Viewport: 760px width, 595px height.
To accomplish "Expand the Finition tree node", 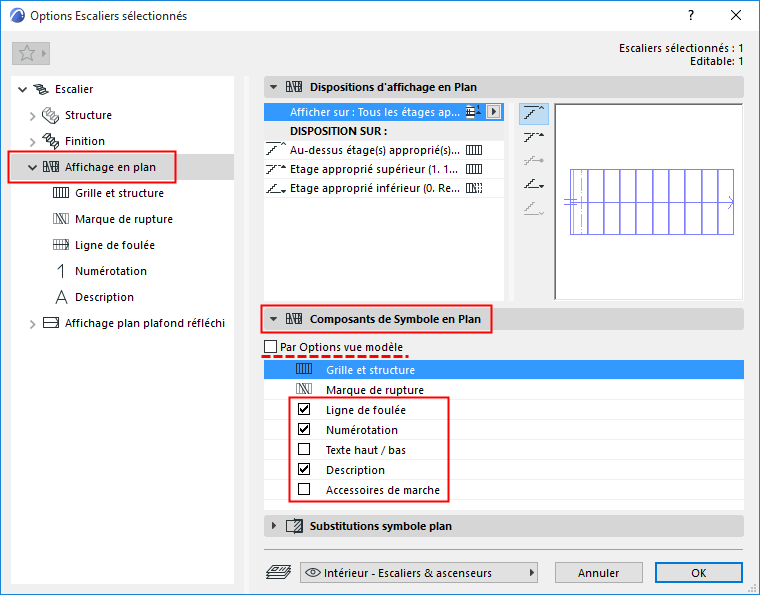I will pyautogui.click(x=32, y=141).
